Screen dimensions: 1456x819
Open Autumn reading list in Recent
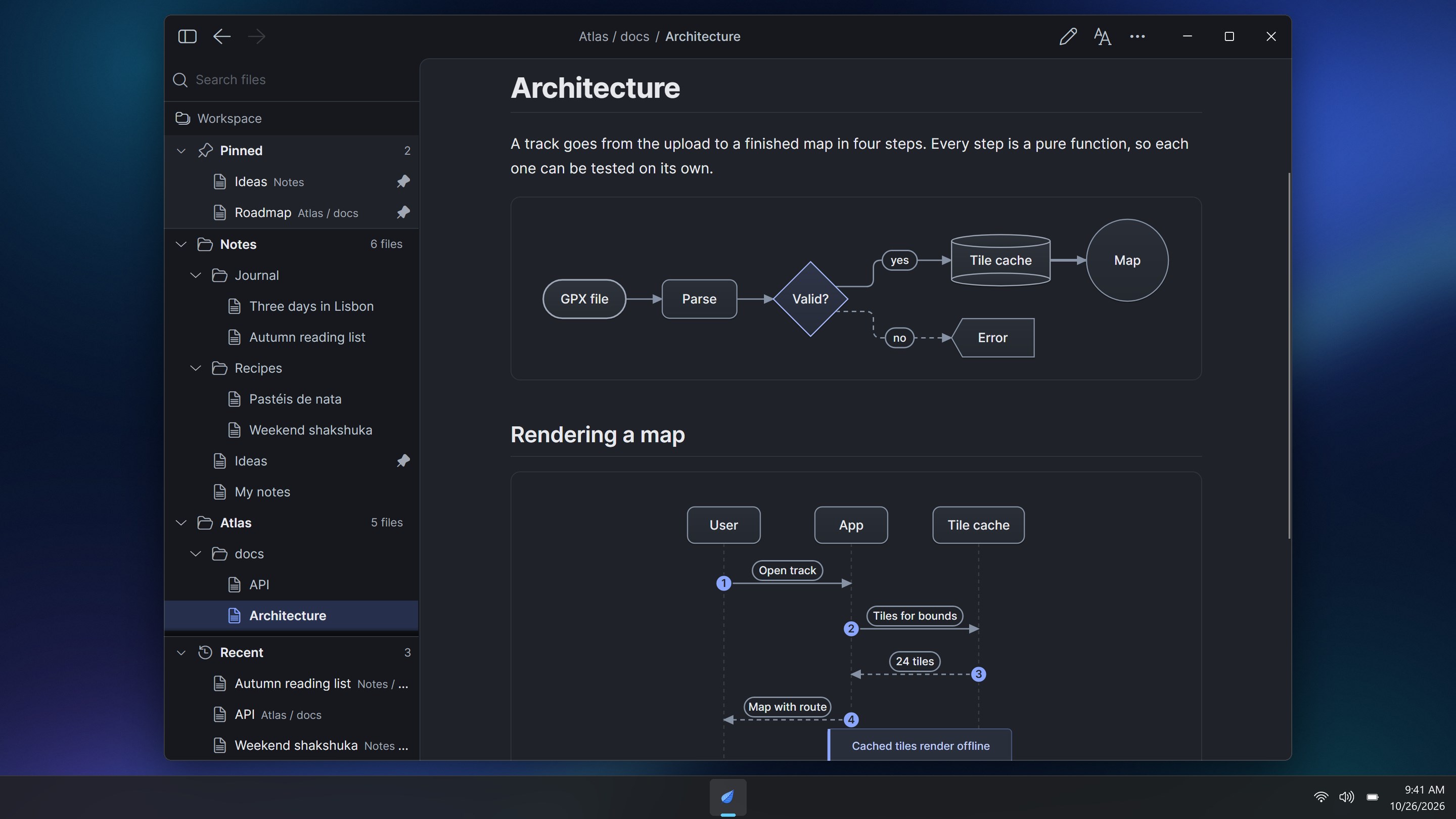coord(292,684)
